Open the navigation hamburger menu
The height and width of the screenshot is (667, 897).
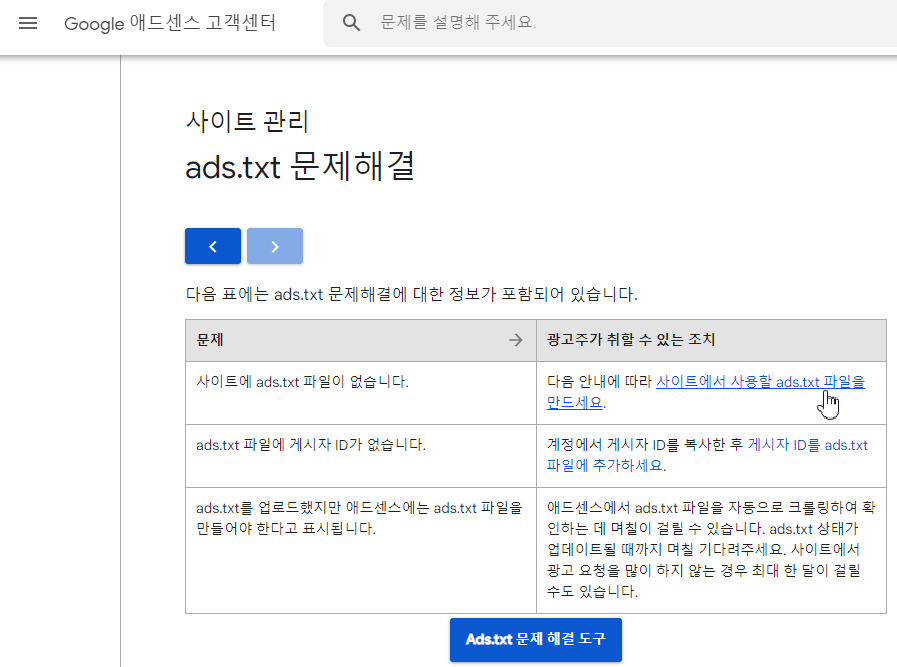pos(28,23)
